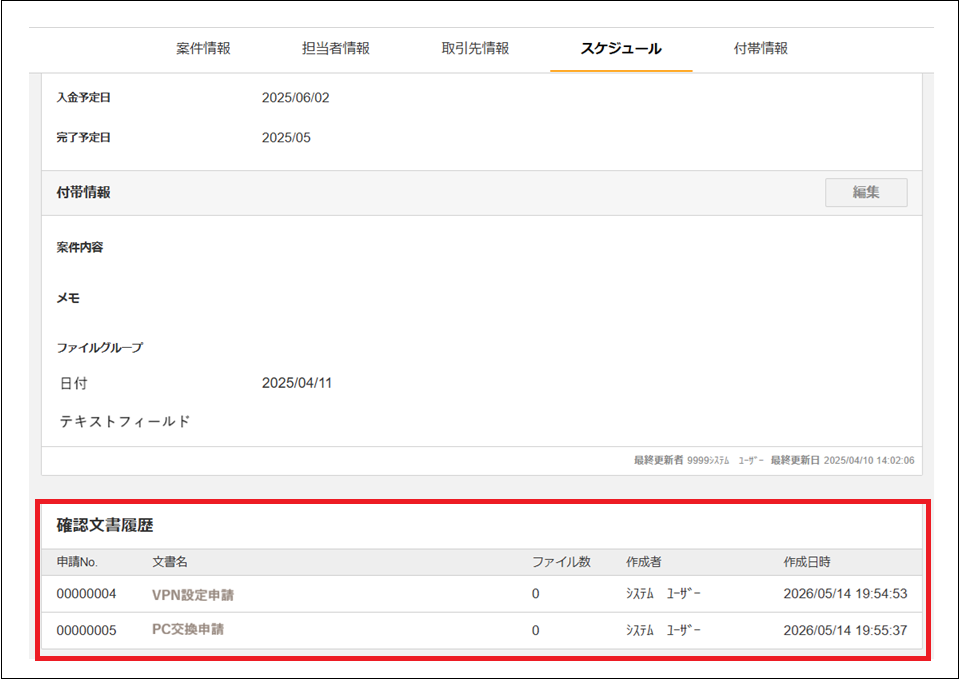Viewport: 961px width, 681px height.
Task: Click the ファイル数 column header
Action: pyautogui.click(x=561, y=562)
